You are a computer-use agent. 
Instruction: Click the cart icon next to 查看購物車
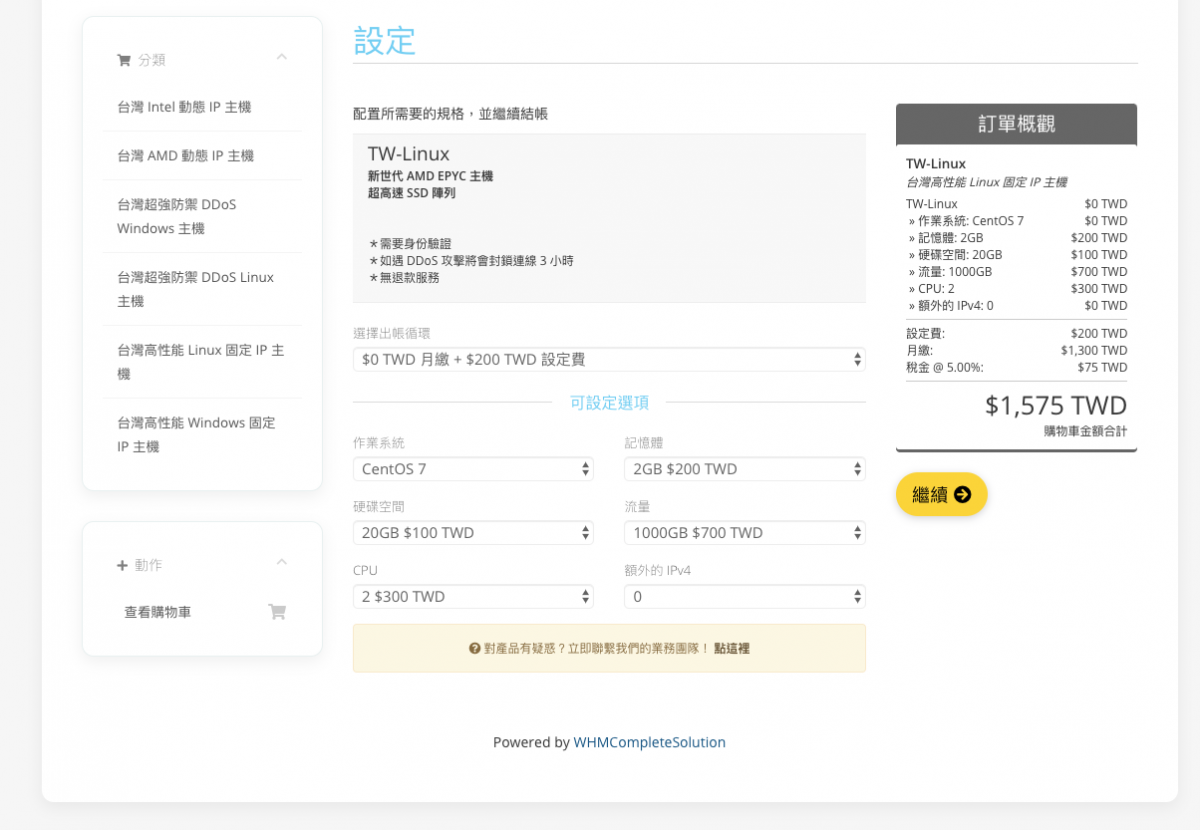click(x=277, y=612)
